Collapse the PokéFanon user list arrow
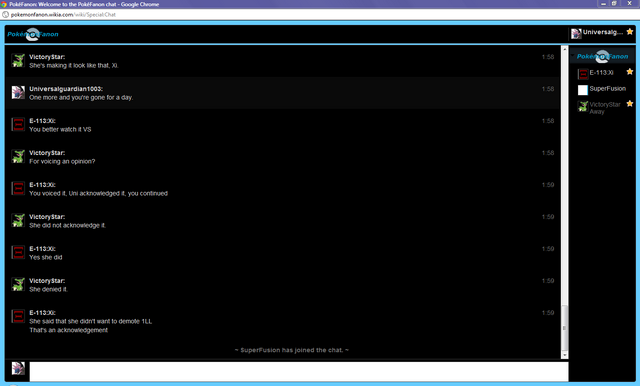 coord(573,56)
